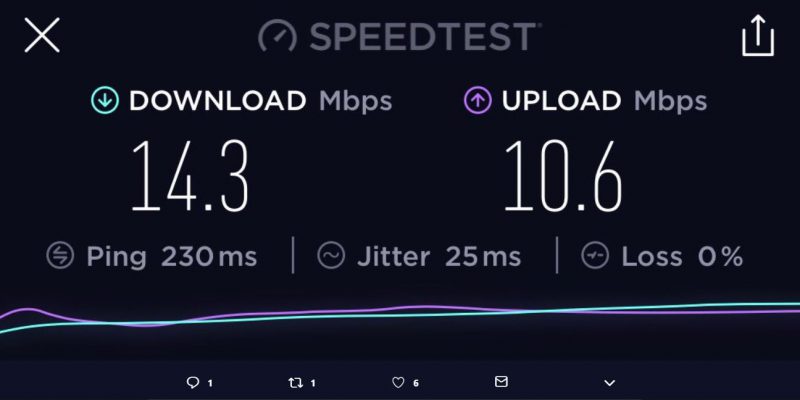Screen dimensions: 800x400
Task: Click the packet Loss icon
Action: tap(595, 255)
